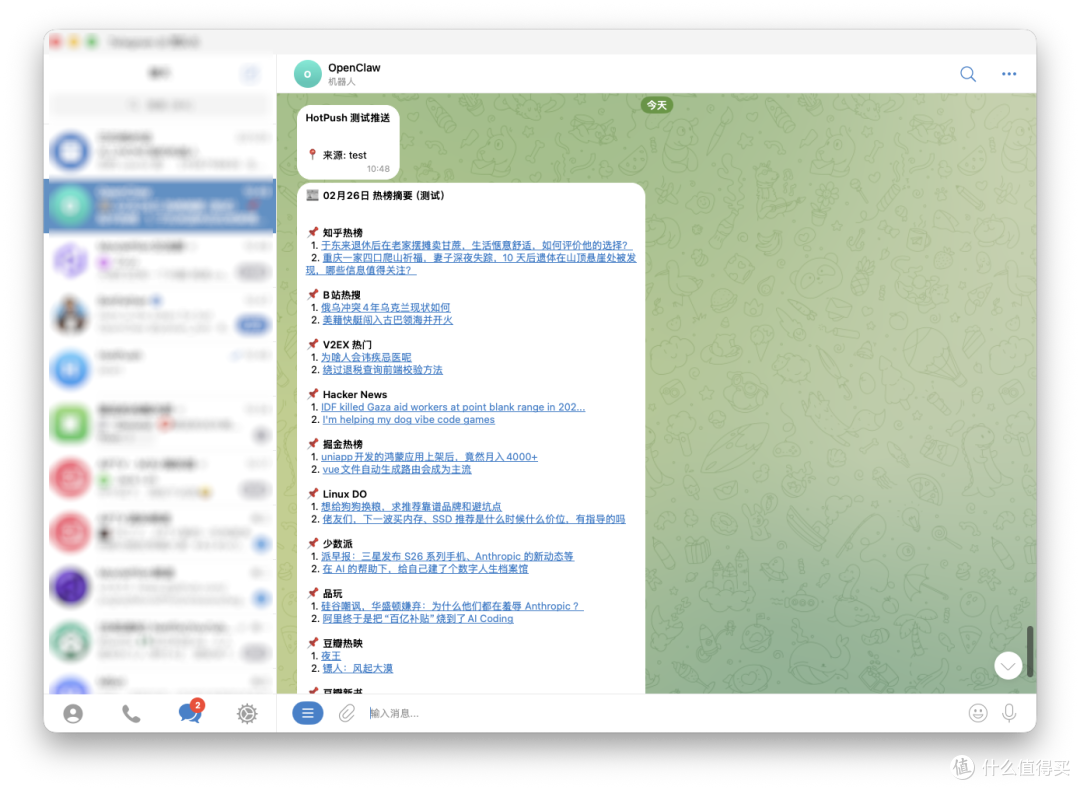Image resolution: width=1080 pixels, height=790 pixels.
Task: Click the 品玩 section heading
Action: point(332,593)
